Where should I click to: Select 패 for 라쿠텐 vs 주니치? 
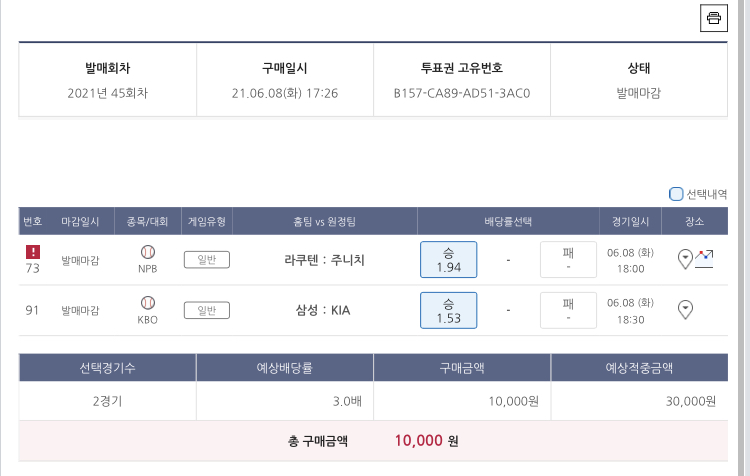click(568, 260)
